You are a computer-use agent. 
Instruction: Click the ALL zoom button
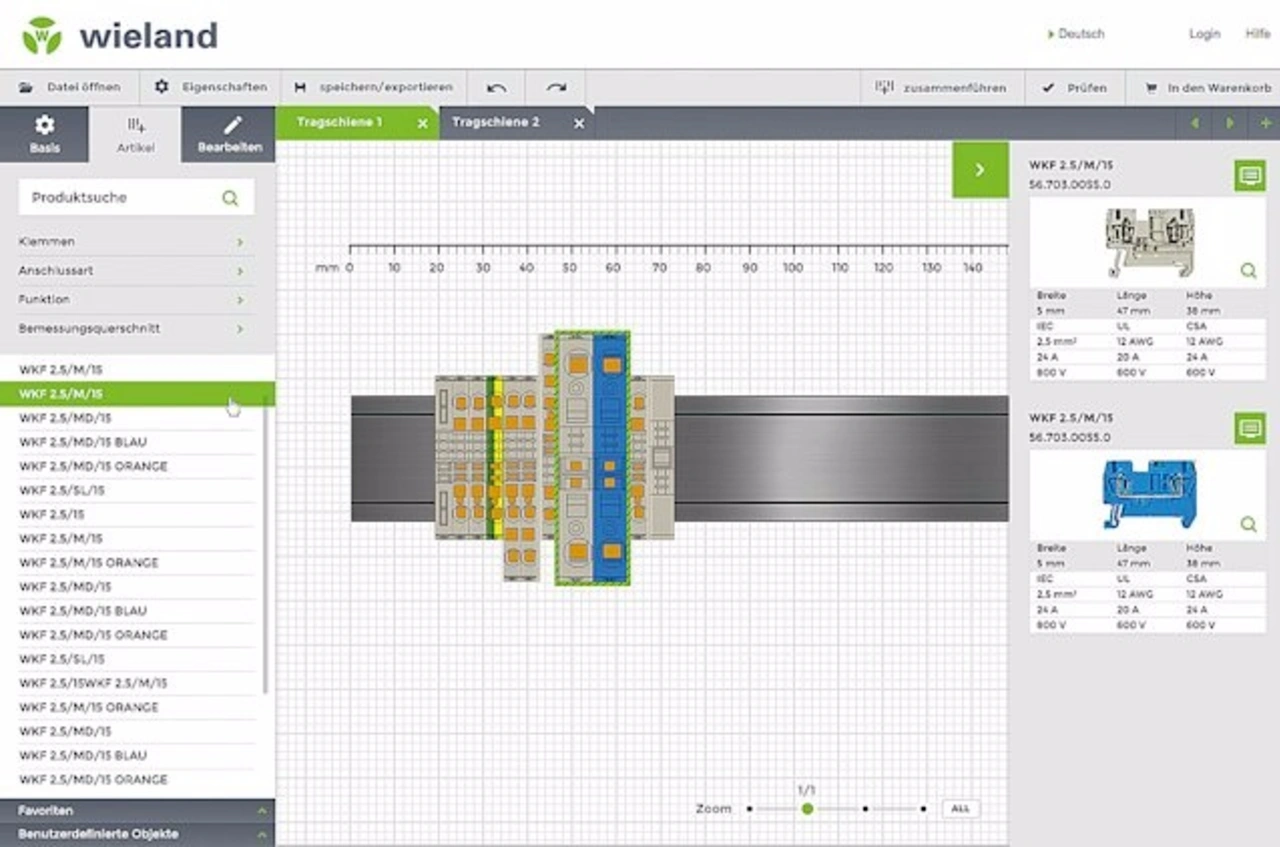coord(960,808)
